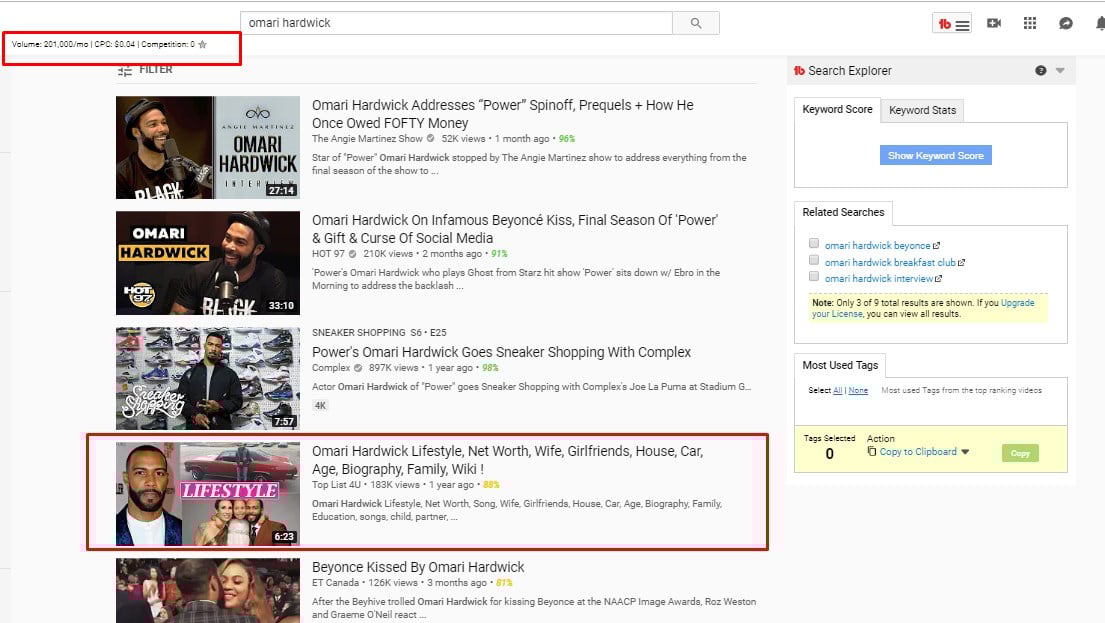Click the create video camera icon
The height and width of the screenshot is (623, 1105).
(x=994, y=23)
